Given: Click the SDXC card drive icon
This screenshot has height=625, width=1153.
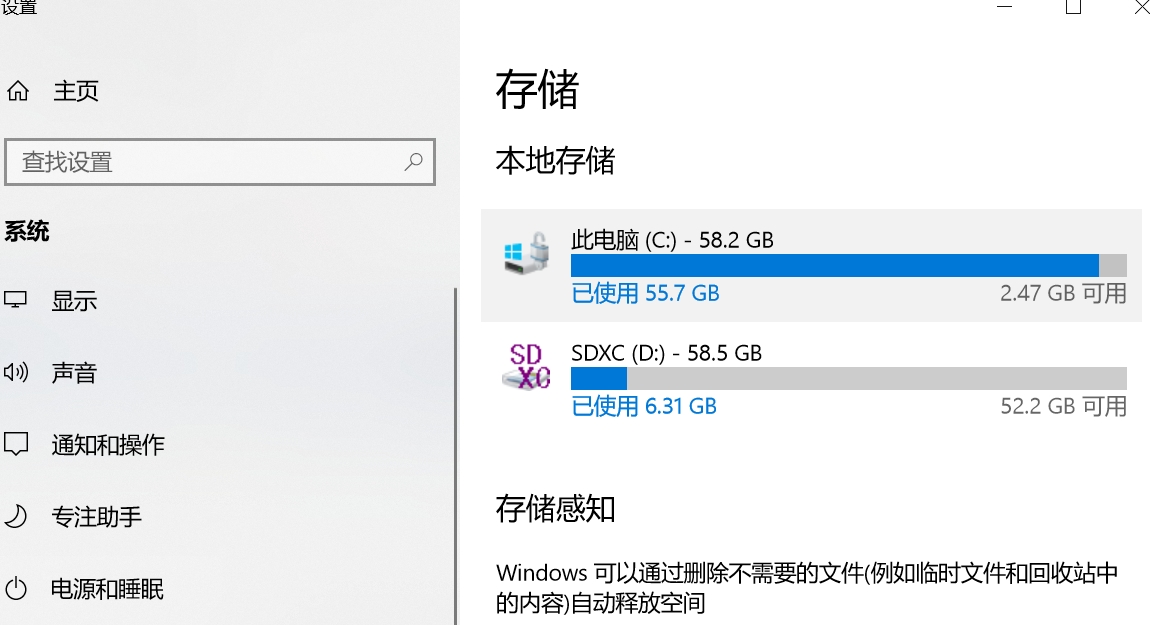Looking at the screenshot, I should pyautogui.click(x=526, y=367).
